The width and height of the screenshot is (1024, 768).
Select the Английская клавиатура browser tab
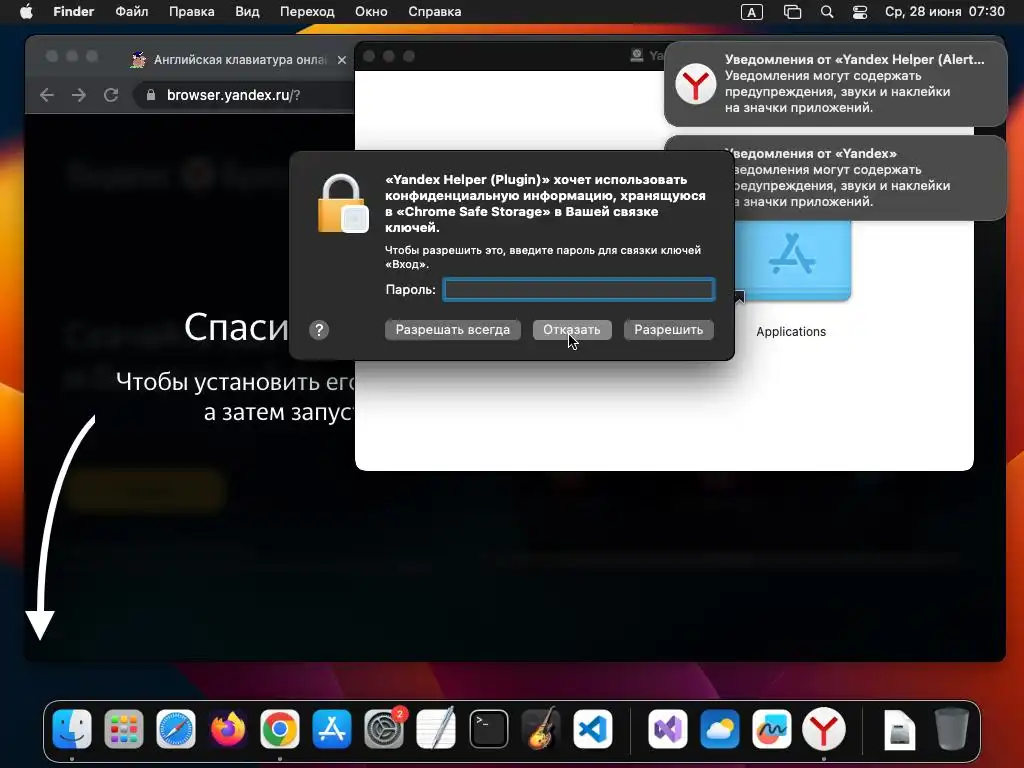238,60
